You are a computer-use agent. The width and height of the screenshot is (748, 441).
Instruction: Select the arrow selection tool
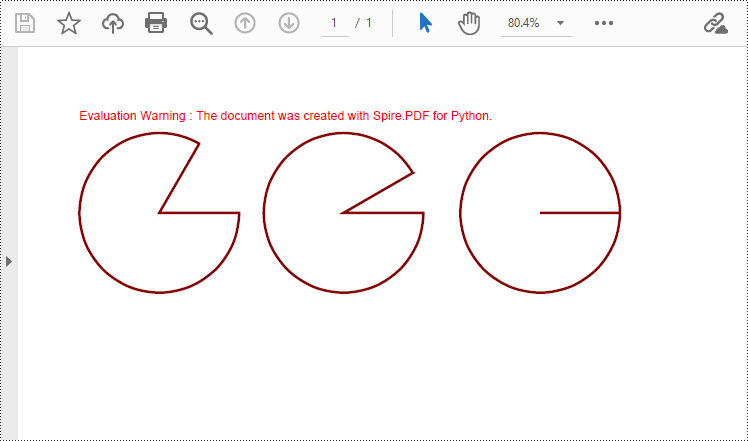click(426, 23)
